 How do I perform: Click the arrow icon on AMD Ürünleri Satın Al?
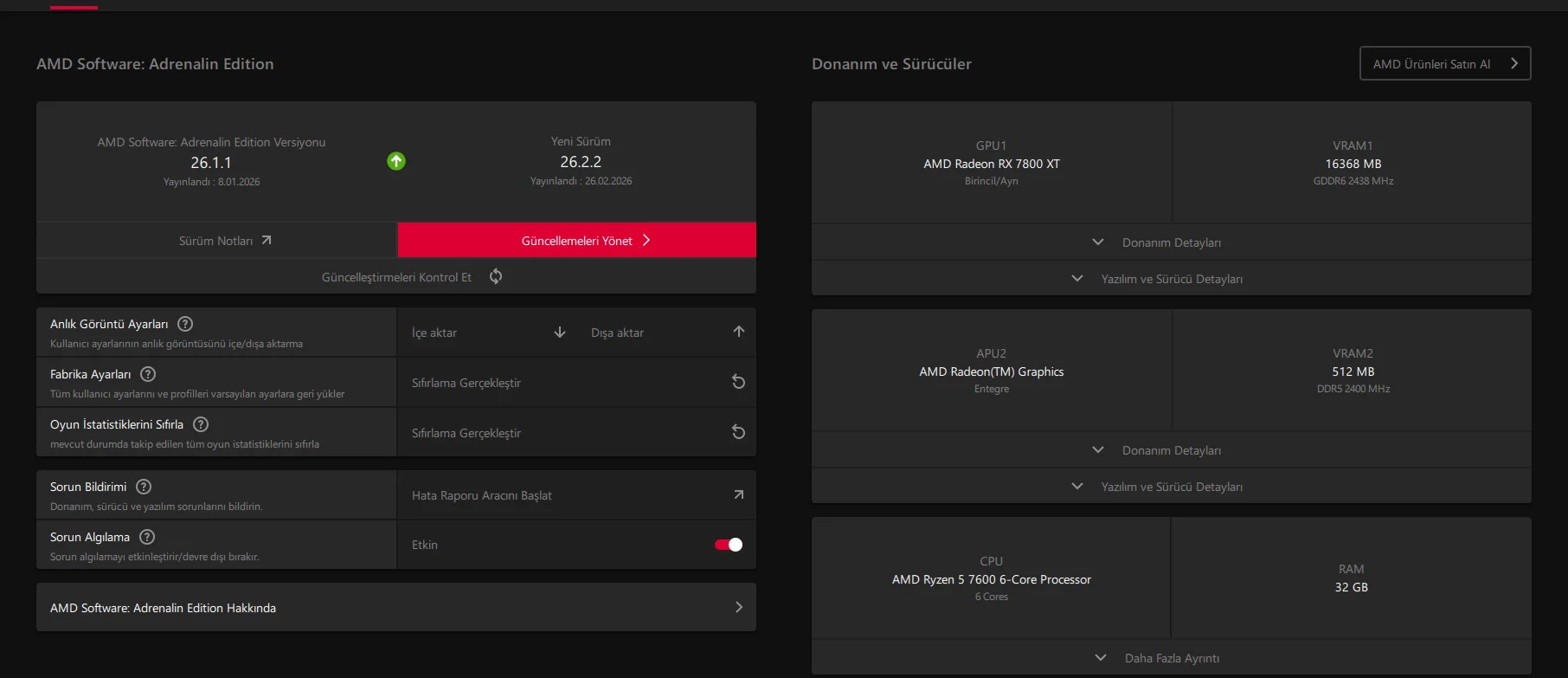coord(1514,63)
